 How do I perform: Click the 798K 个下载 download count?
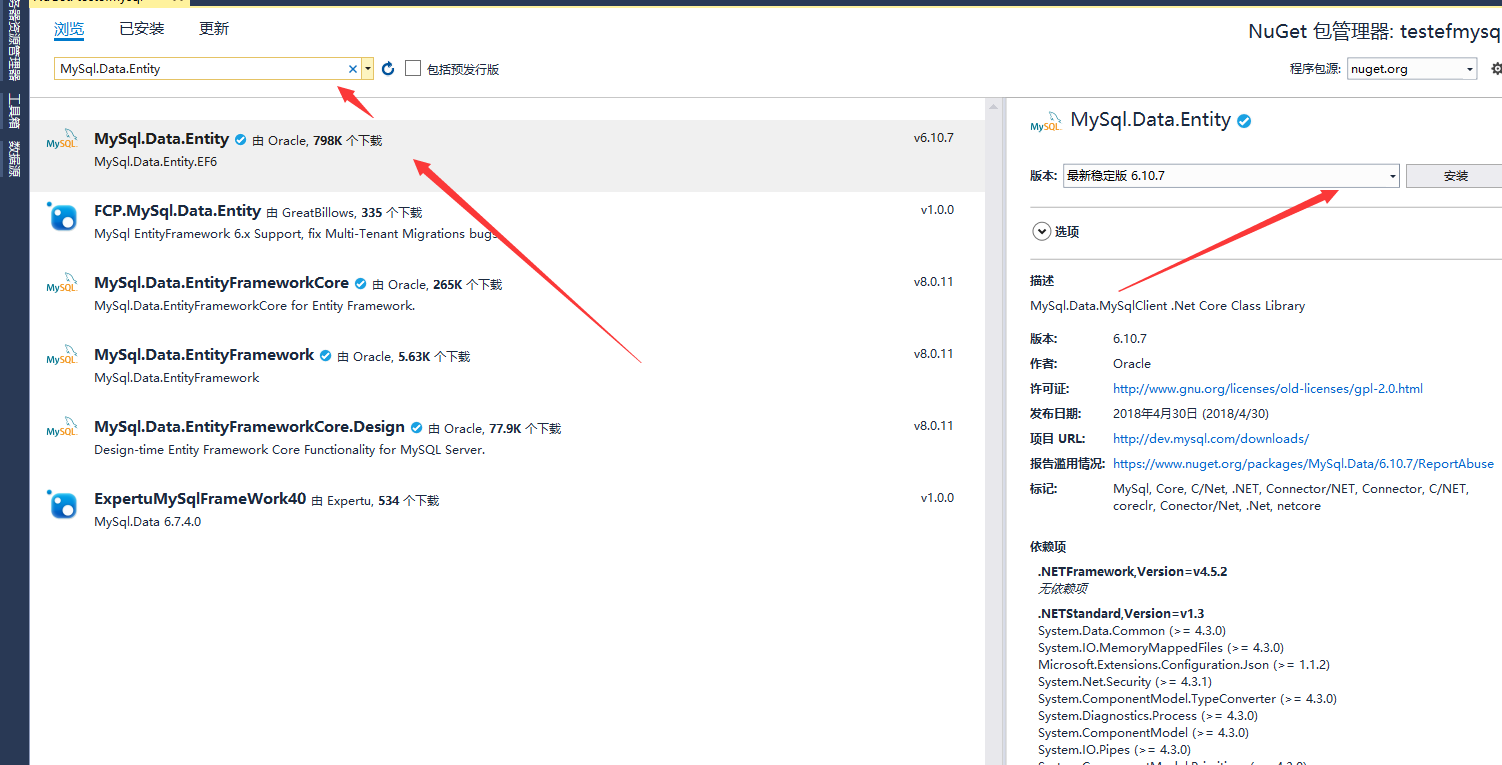(x=347, y=141)
